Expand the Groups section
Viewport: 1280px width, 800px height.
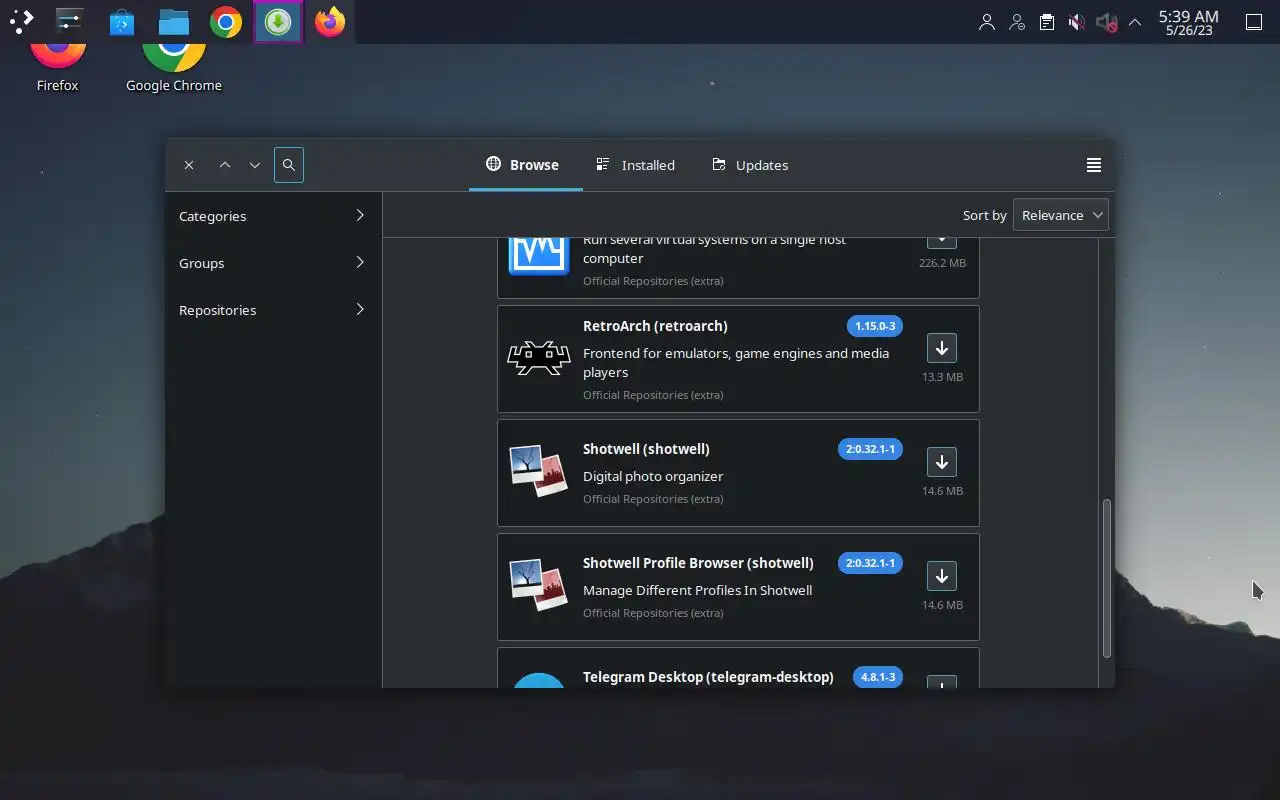click(x=273, y=263)
